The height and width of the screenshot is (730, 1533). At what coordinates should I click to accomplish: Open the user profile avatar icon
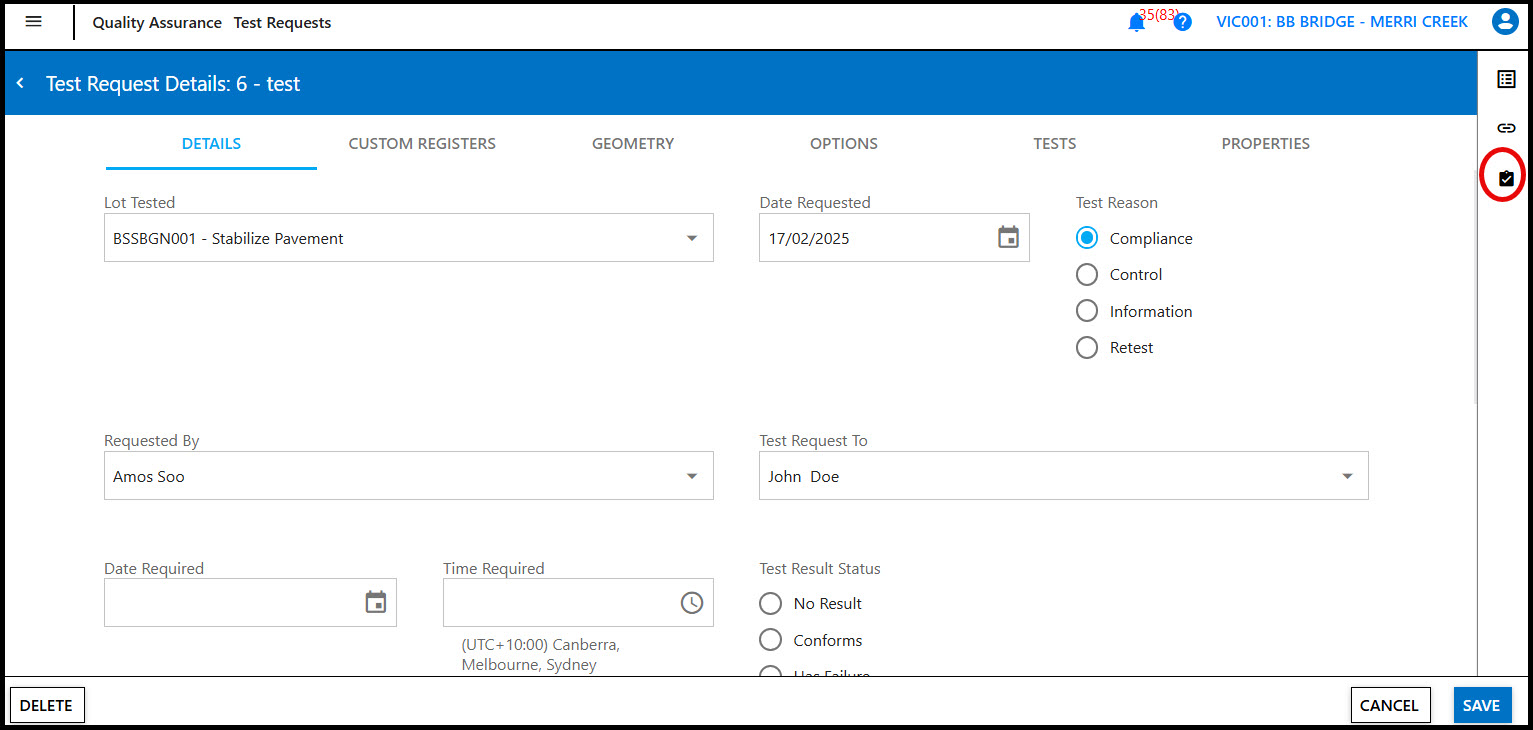coord(1504,22)
